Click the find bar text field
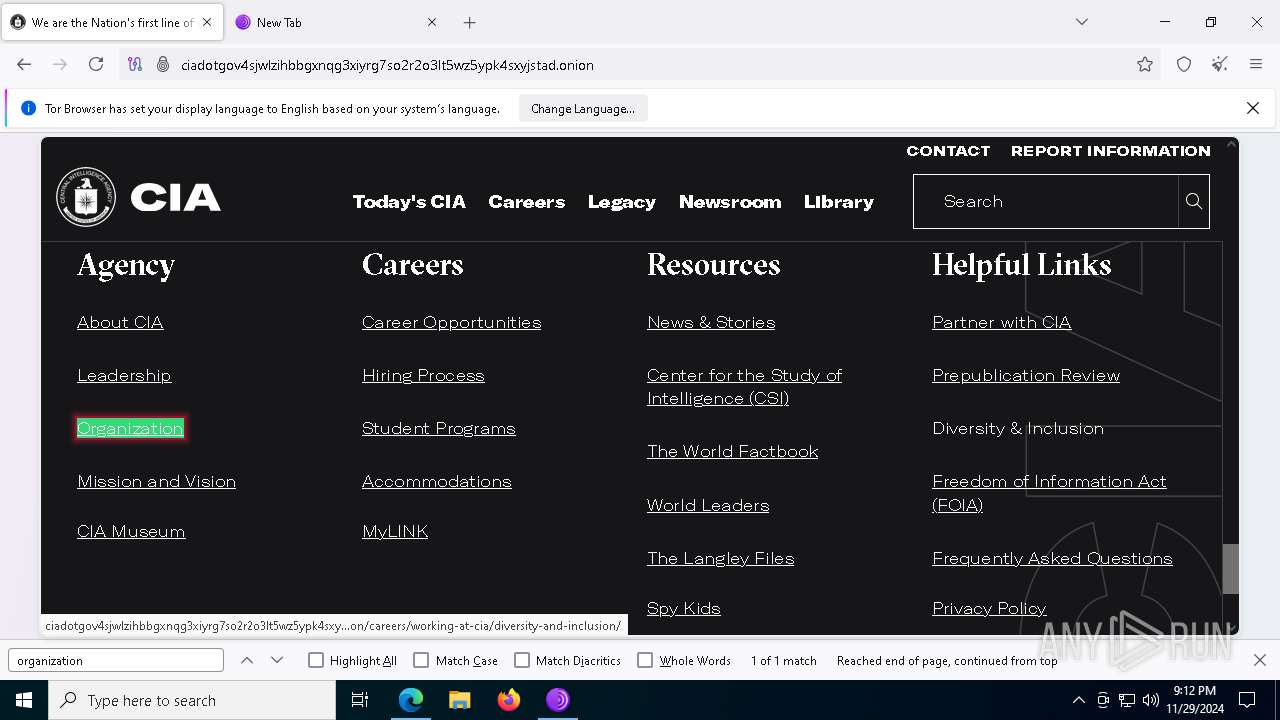The image size is (1280, 720). tap(116, 660)
